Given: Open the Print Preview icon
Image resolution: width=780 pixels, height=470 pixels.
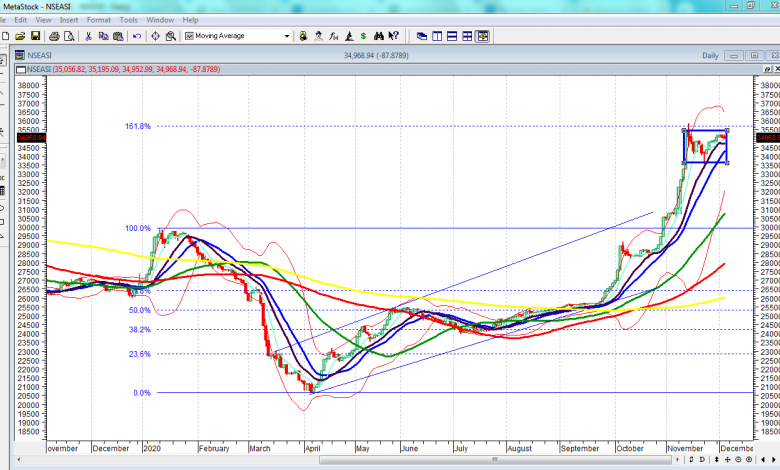Looking at the screenshot, I should pos(69,36).
